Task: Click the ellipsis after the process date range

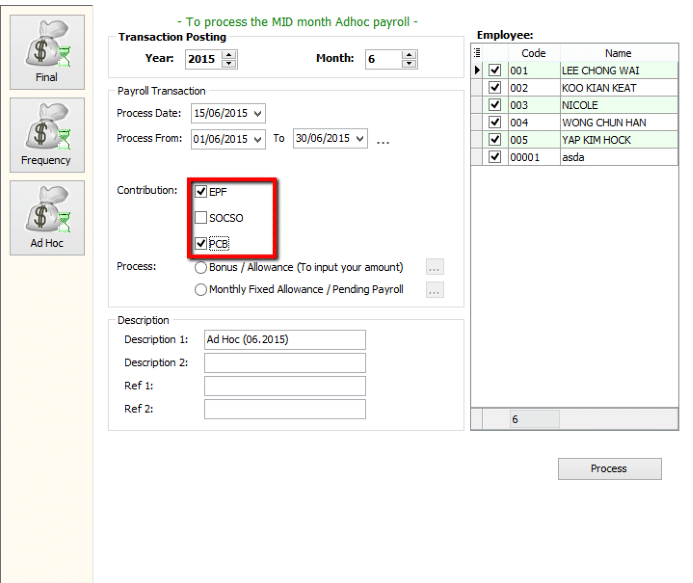Action: [x=383, y=141]
